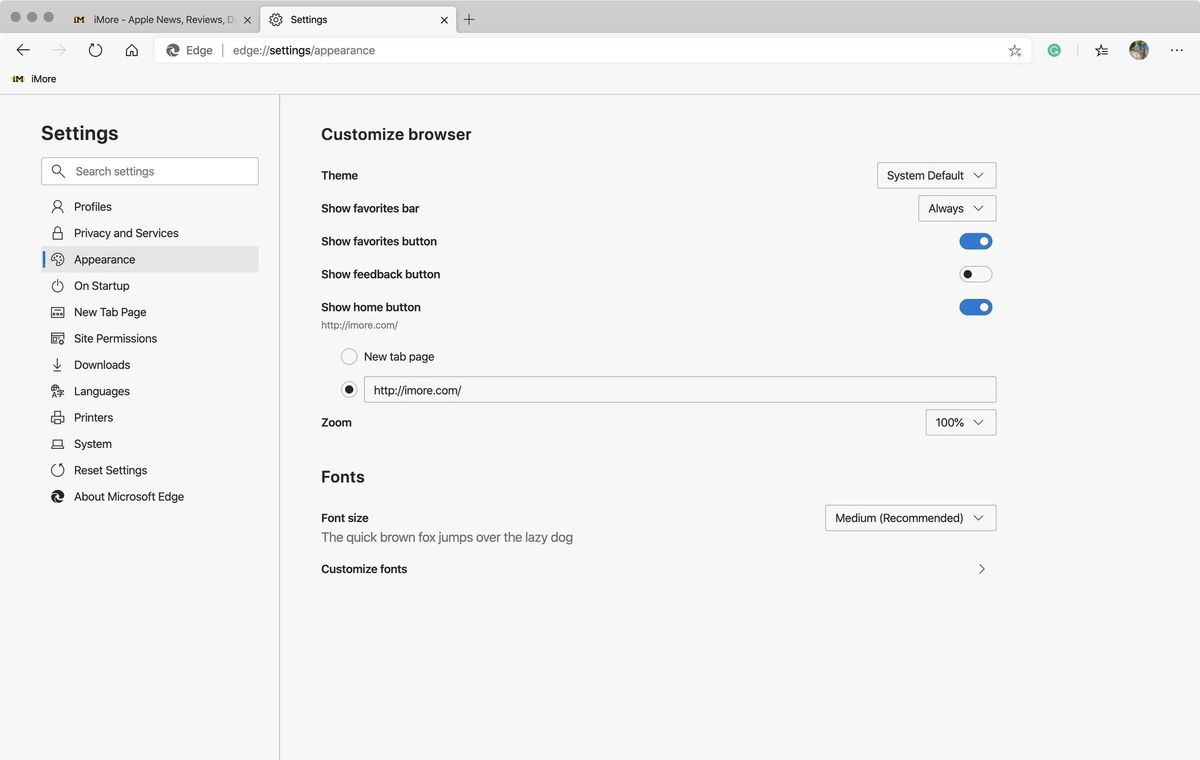This screenshot has height=760, width=1200.
Task: Open the Settings and more ellipsis menu
Action: (x=1176, y=49)
